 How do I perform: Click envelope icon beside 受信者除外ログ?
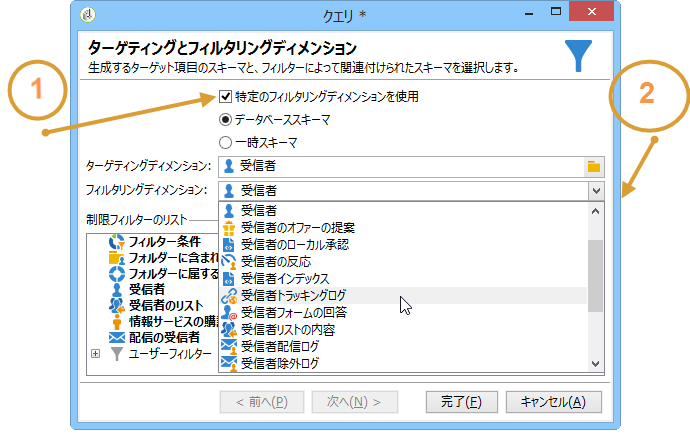229,364
